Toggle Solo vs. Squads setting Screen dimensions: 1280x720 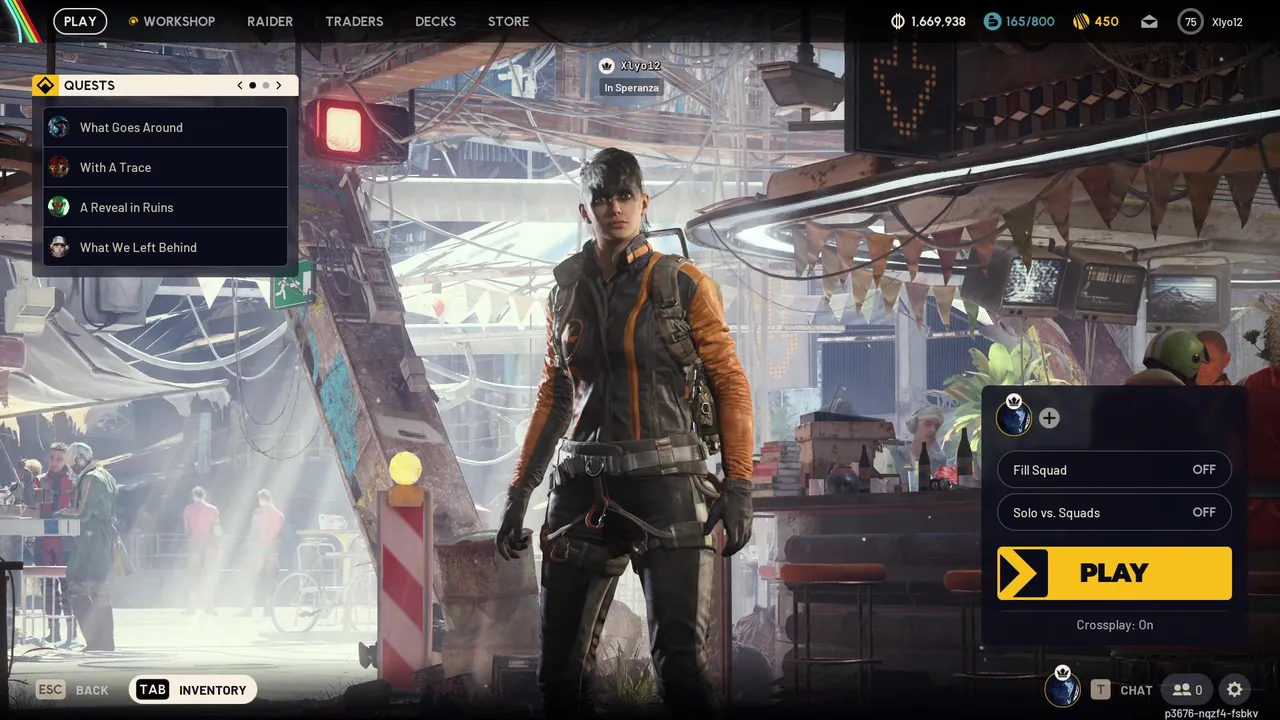[x=1114, y=512]
